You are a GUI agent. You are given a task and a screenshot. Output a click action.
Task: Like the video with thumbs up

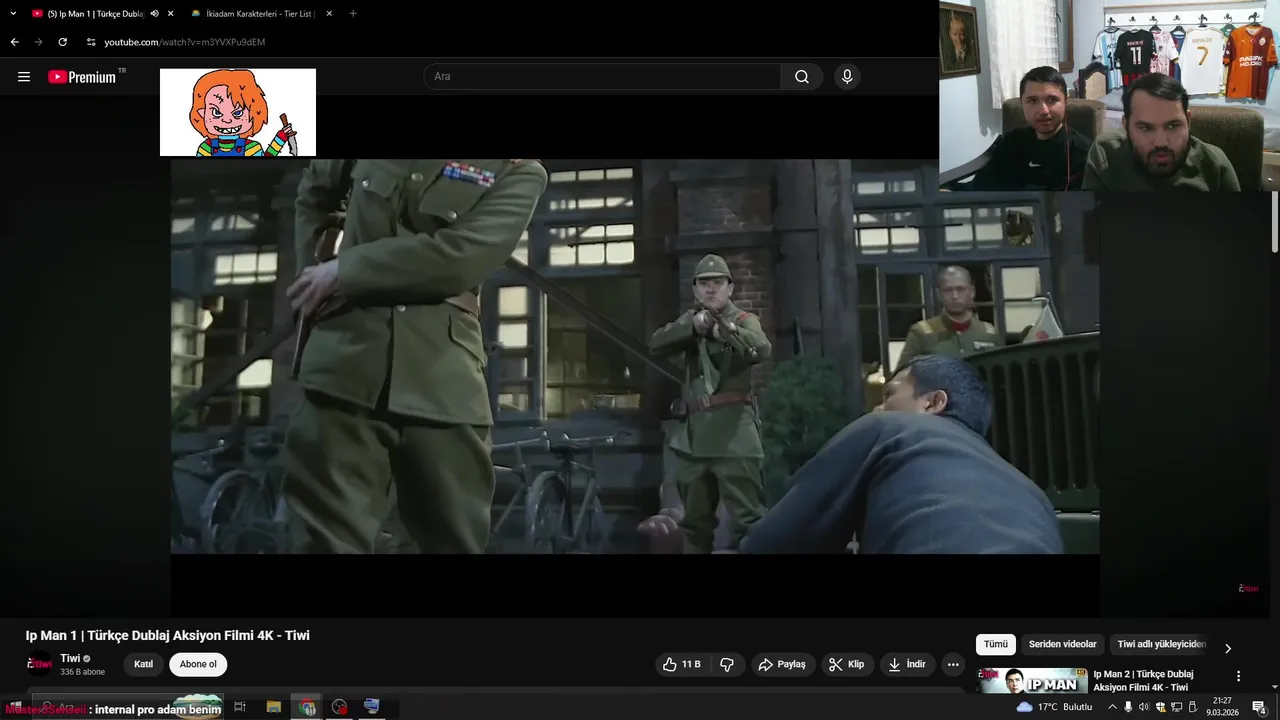[682, 664]
